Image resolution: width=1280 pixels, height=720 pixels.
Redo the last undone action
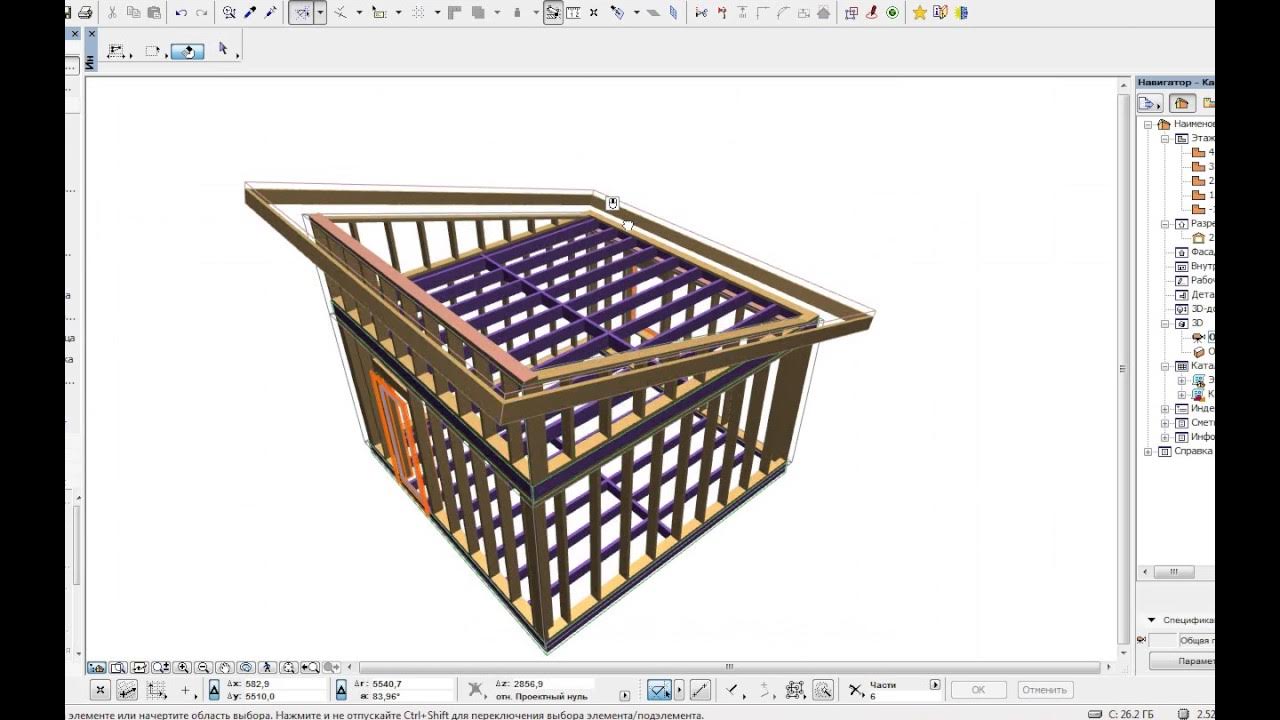point(202,13)
